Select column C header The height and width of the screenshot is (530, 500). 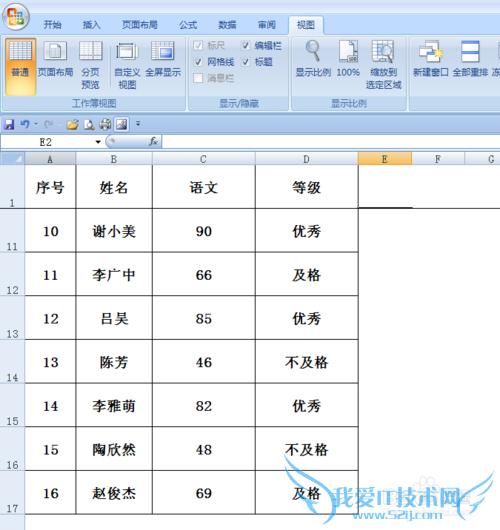204,159
